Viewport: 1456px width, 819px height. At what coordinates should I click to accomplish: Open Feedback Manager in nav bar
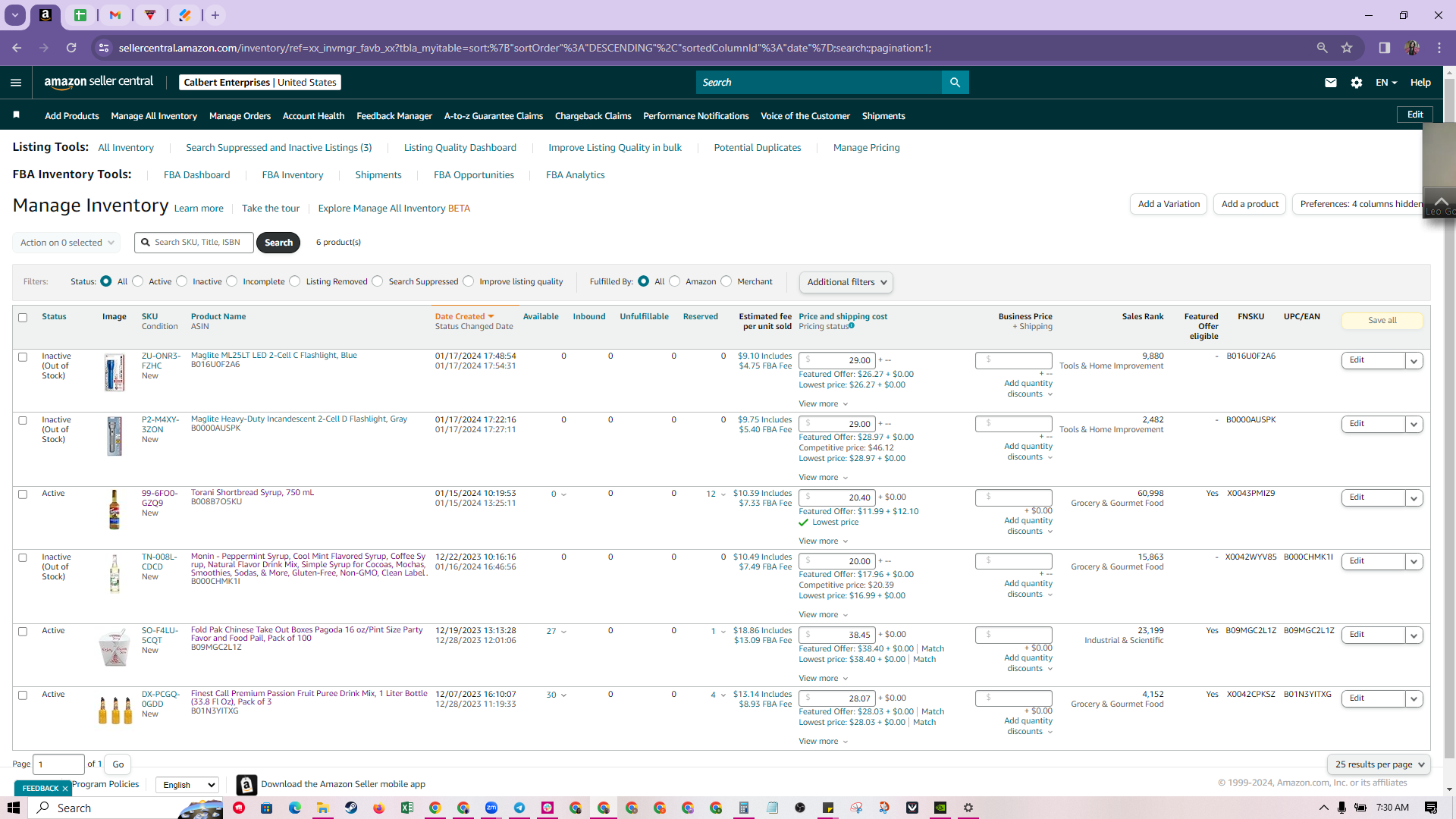pyautogui.click(x=394, y=116)
